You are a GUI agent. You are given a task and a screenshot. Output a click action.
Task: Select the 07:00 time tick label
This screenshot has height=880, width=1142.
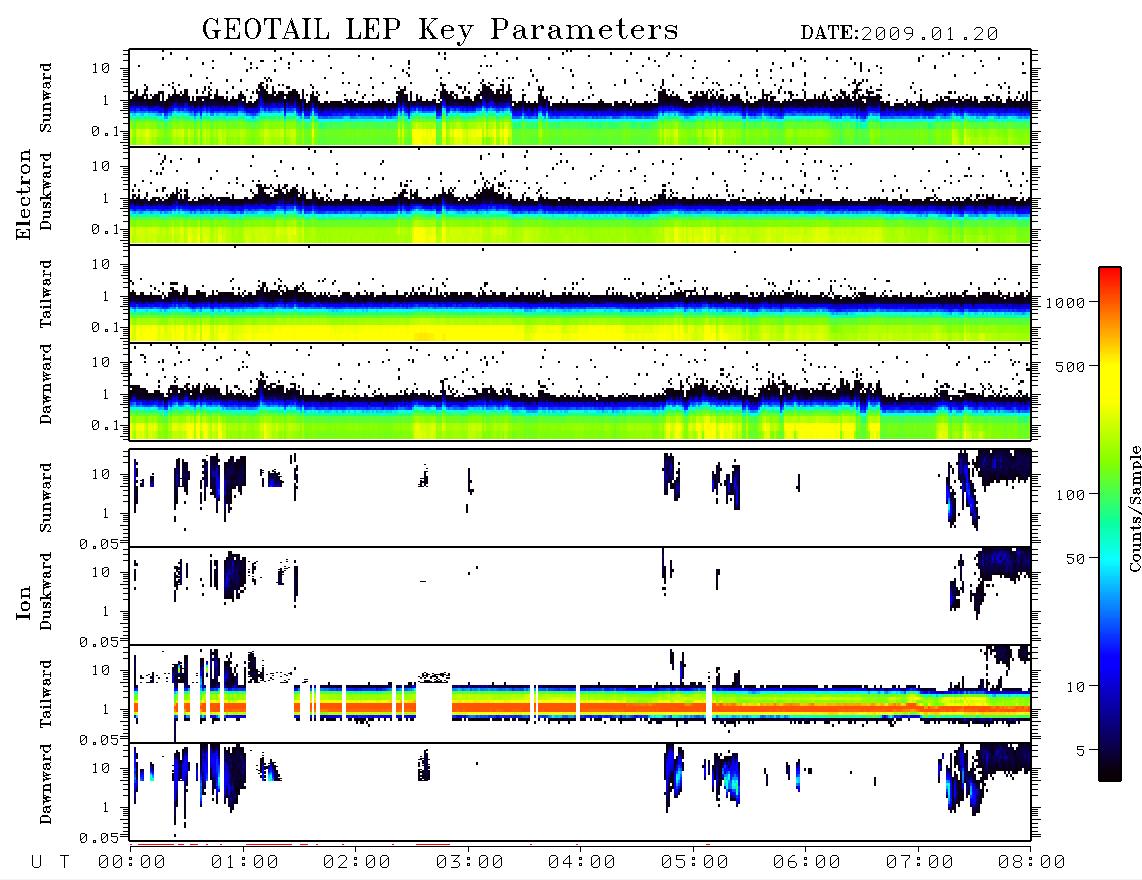919,863
